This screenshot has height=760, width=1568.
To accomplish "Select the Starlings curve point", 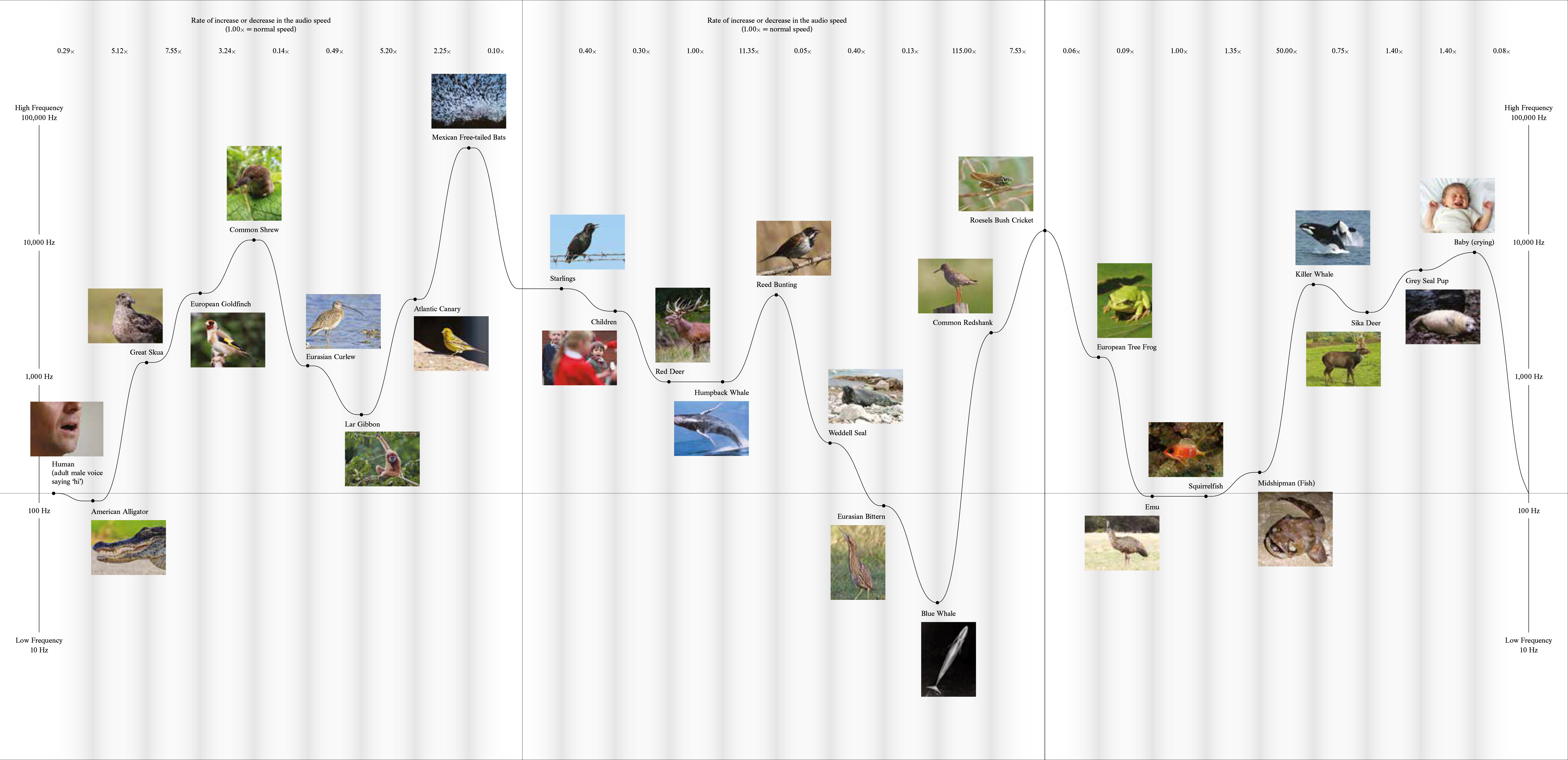I will [561, 289].
